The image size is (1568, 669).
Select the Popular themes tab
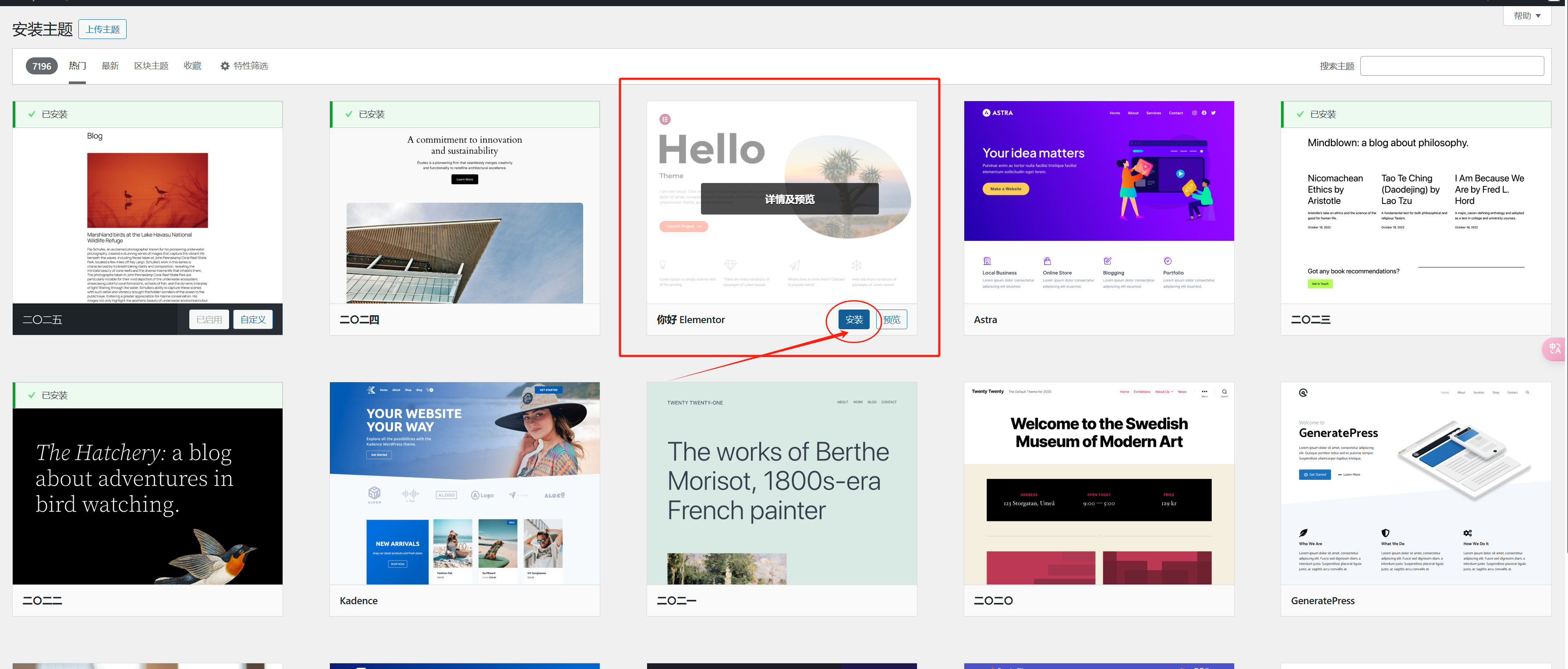[77, 66]
